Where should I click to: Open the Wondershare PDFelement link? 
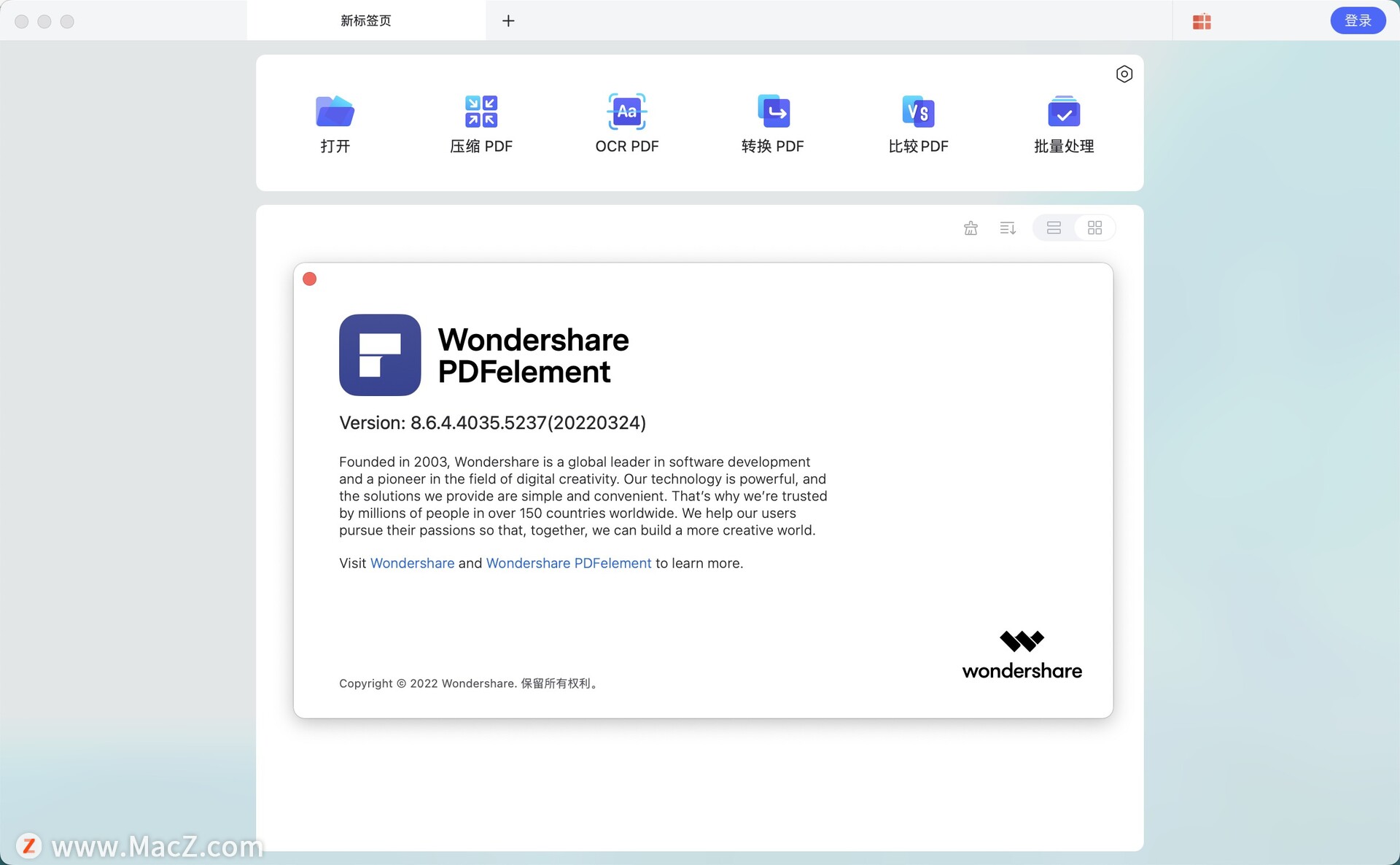point(569,563)
